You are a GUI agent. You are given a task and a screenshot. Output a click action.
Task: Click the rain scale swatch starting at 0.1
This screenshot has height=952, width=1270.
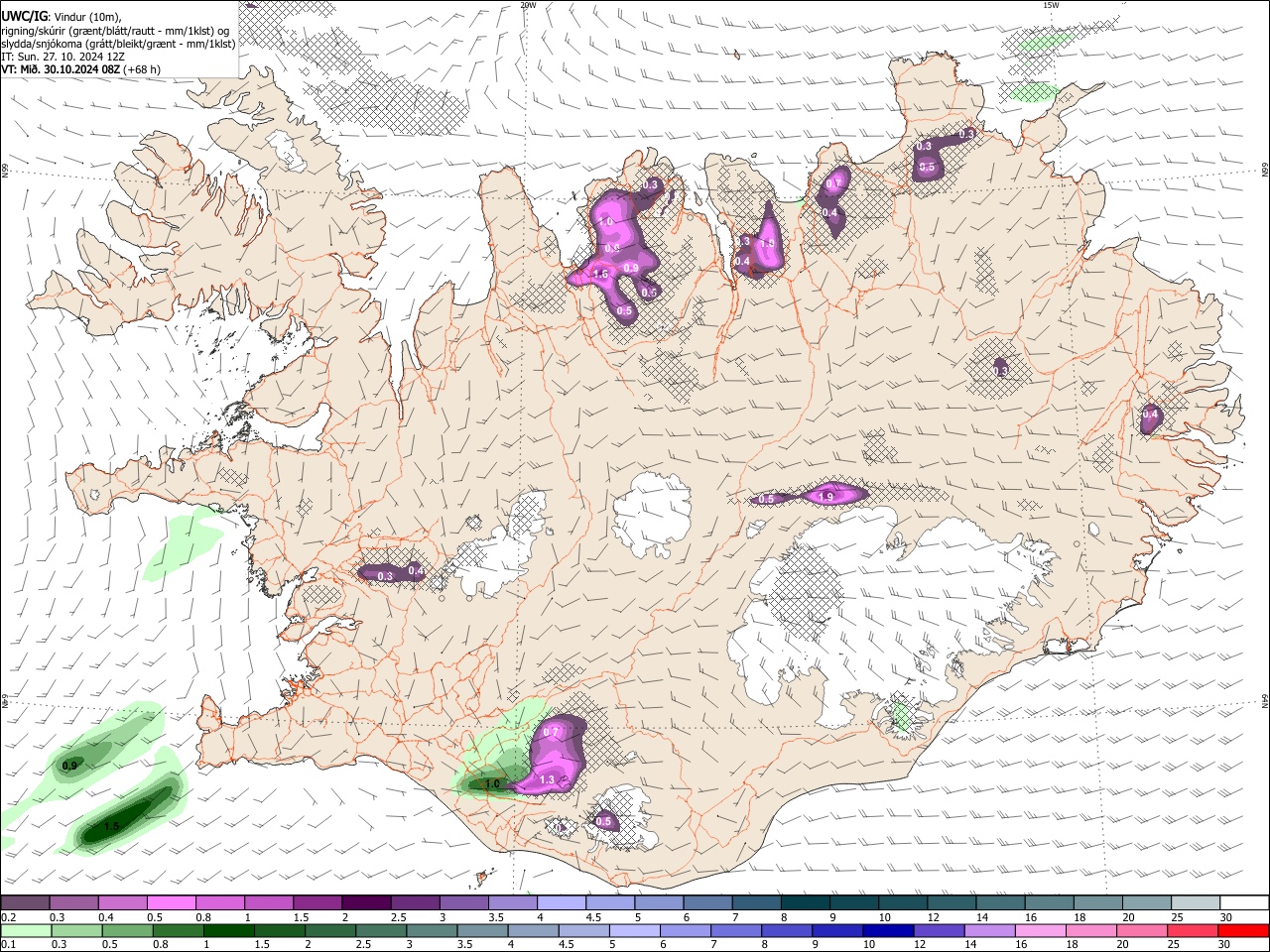click(x=26, y=930)
